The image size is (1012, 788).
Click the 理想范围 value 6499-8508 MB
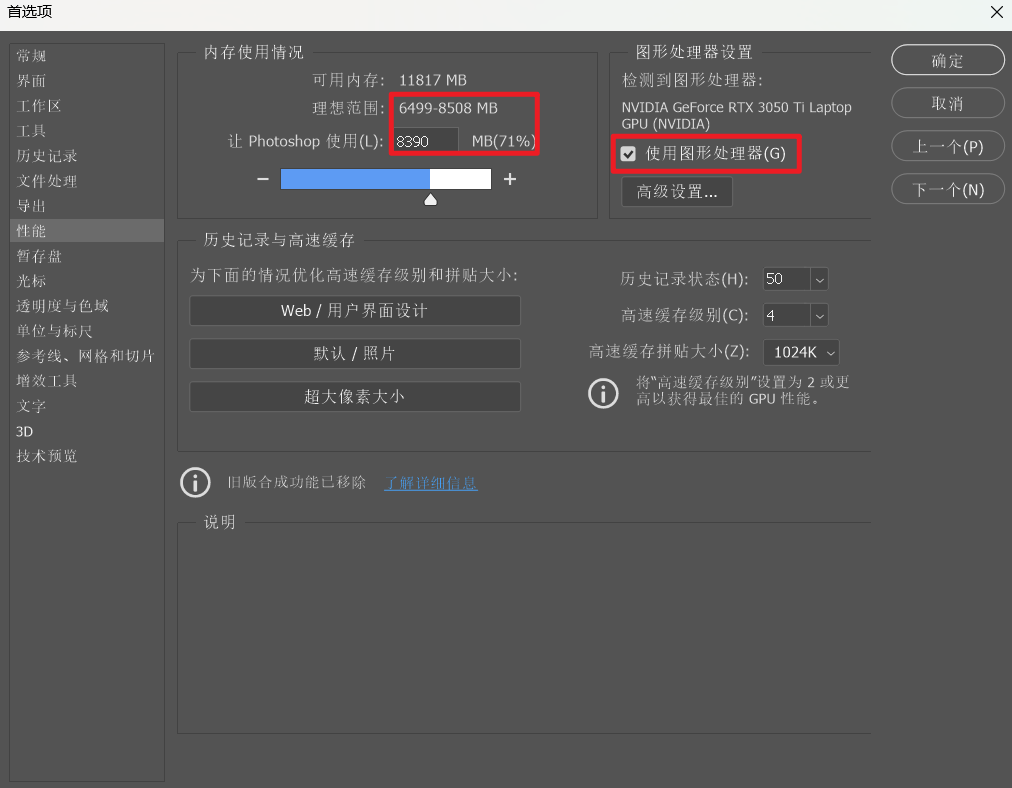(x=448, y=108)
